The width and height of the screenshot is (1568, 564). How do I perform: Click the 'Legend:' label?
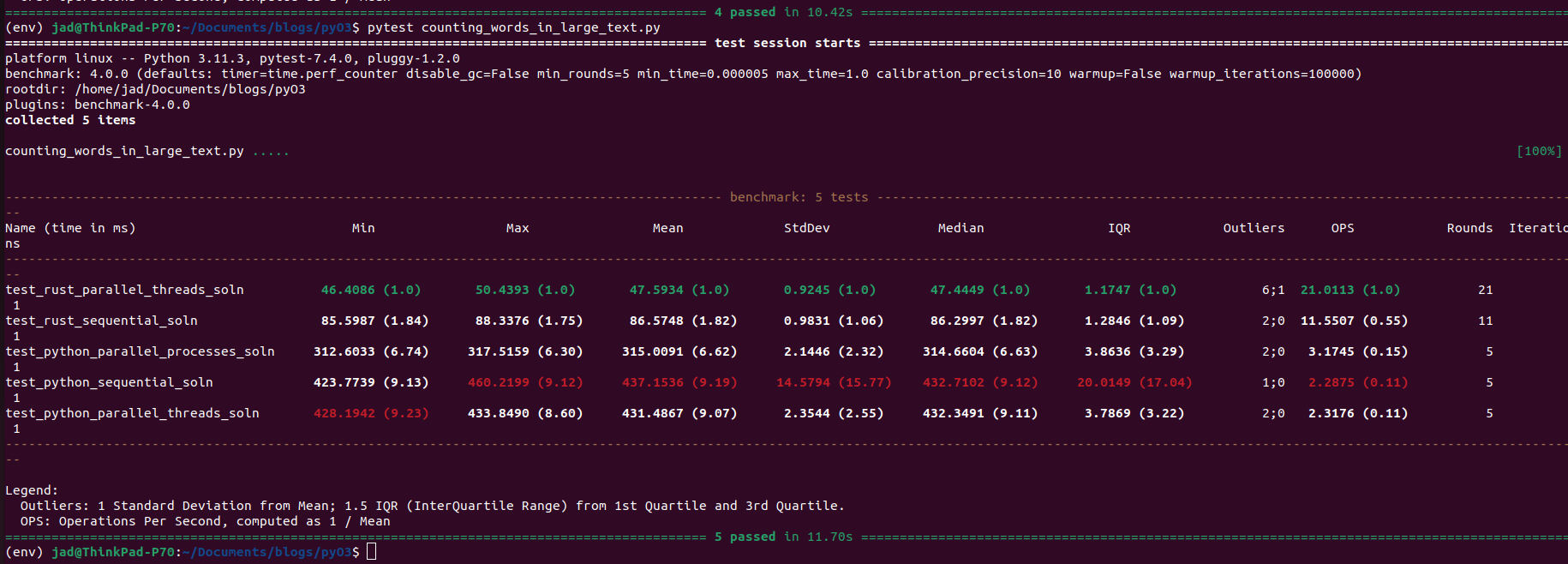click(32, 490)
